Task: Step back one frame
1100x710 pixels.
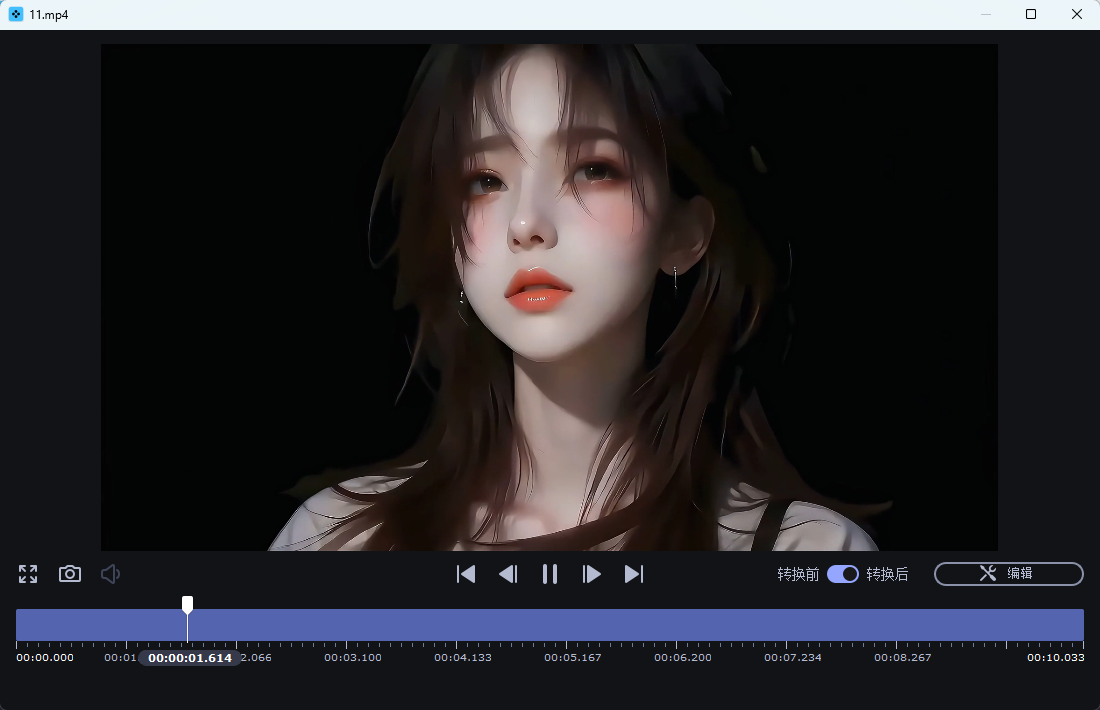Action: click(508, 574)
